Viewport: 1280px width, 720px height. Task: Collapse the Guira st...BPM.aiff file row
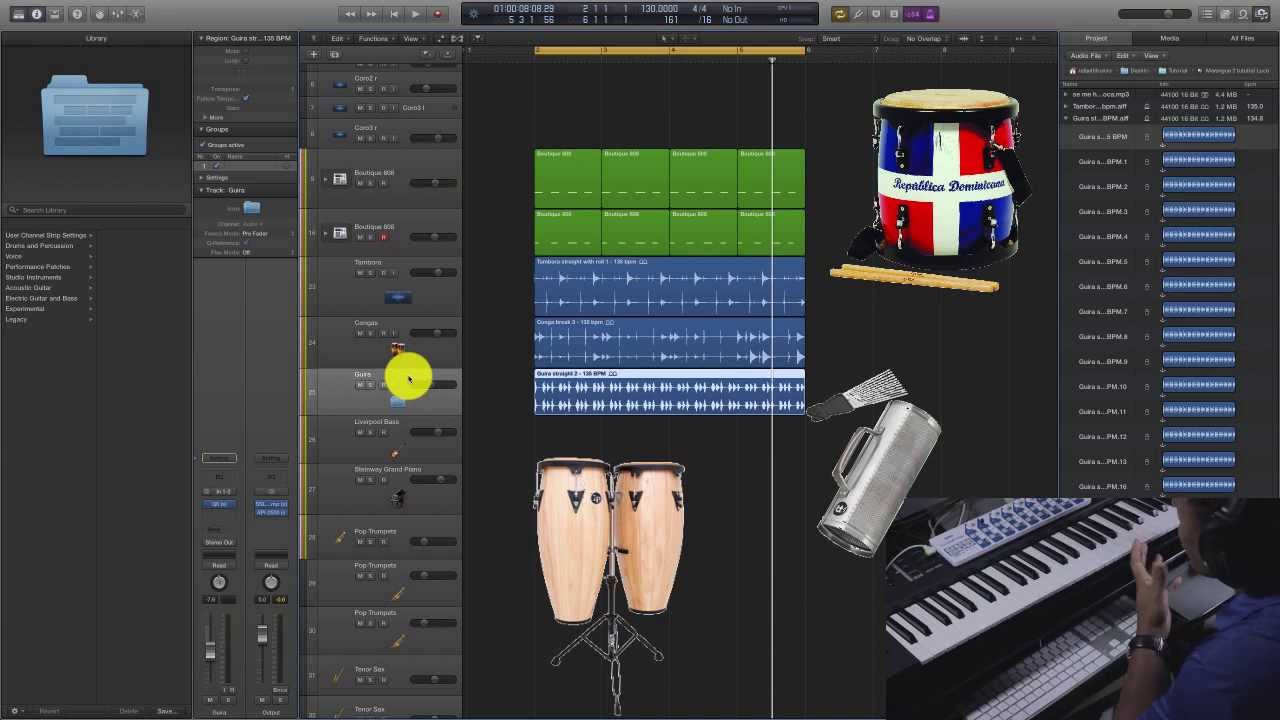[1066, 118]
